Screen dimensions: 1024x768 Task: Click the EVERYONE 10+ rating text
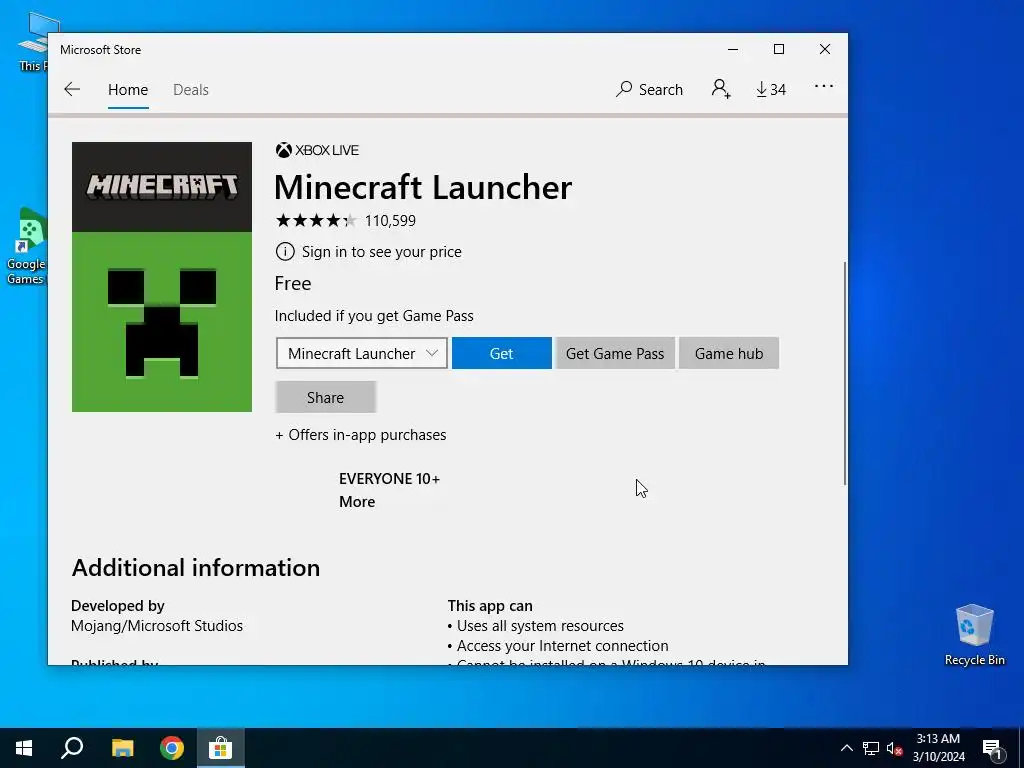(389, 479)
